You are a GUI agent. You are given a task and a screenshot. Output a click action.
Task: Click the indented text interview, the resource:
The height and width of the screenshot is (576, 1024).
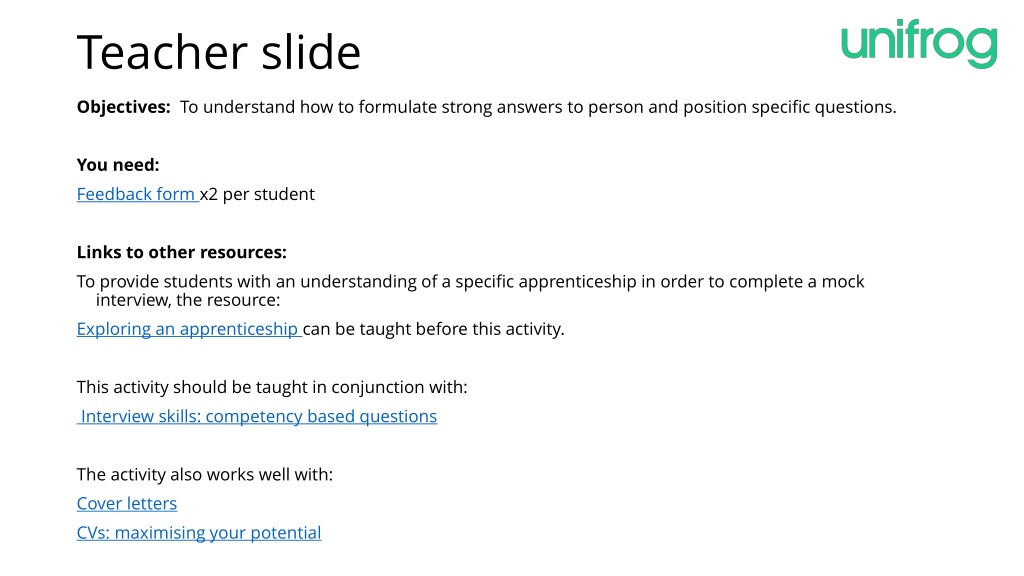[x=188, y=300]
